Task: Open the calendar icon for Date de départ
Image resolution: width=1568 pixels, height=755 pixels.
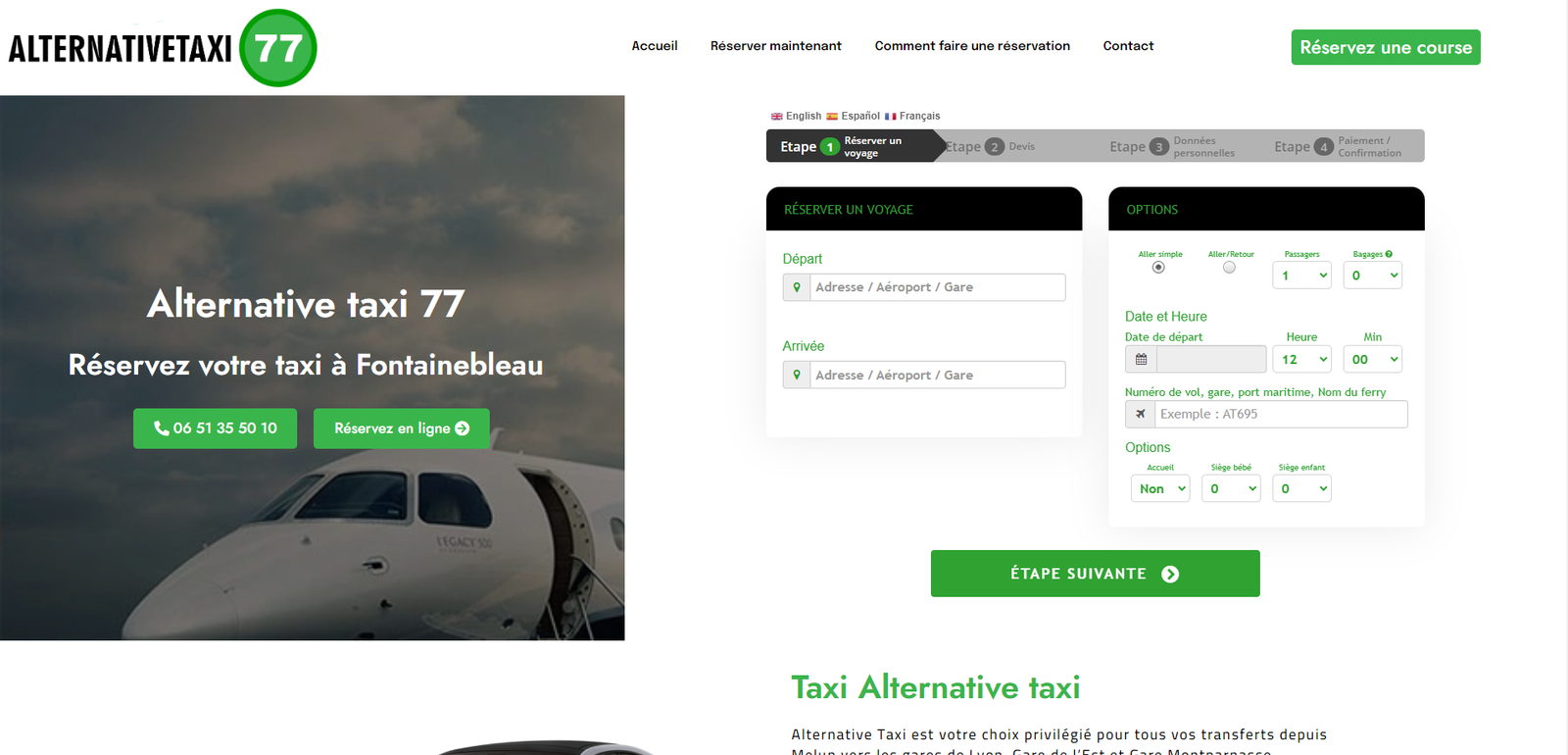Action: (1141, 359)
